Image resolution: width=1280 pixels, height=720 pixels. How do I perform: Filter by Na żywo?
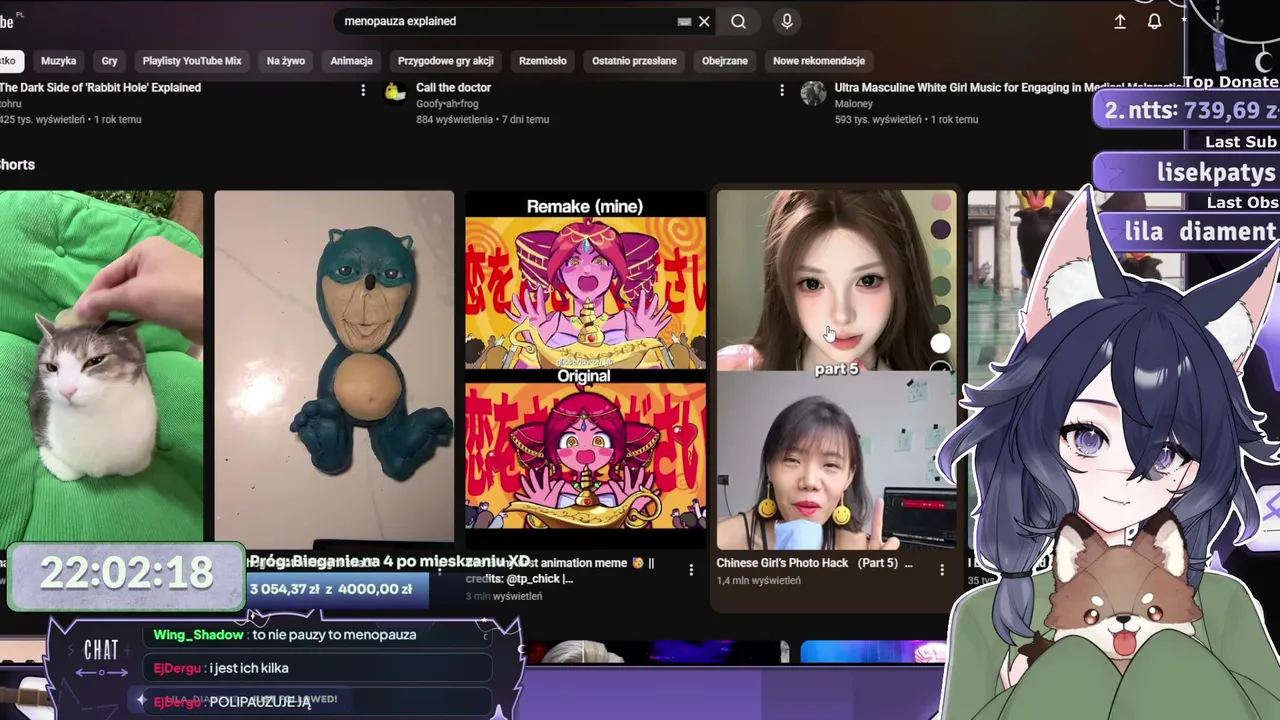click(x=286, y=61)
